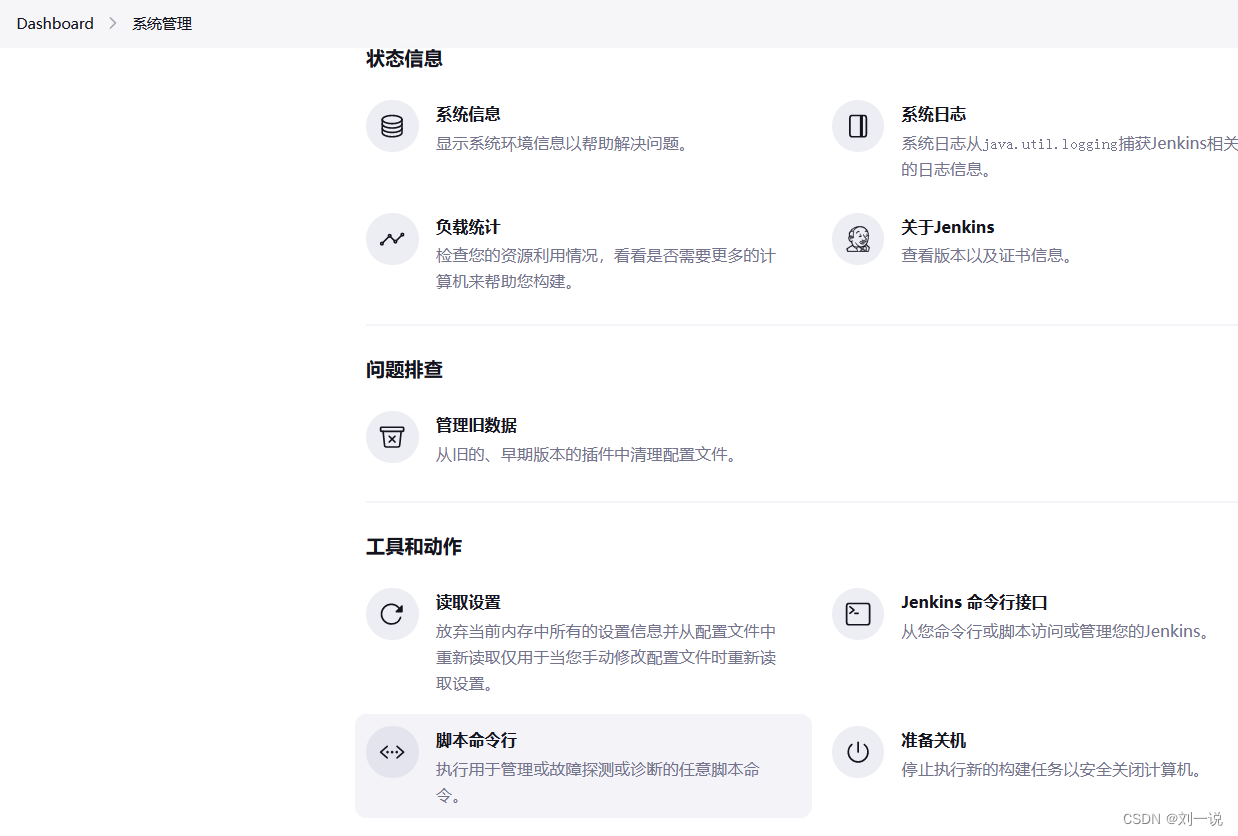Open 关于Jenkins title link

947,228
